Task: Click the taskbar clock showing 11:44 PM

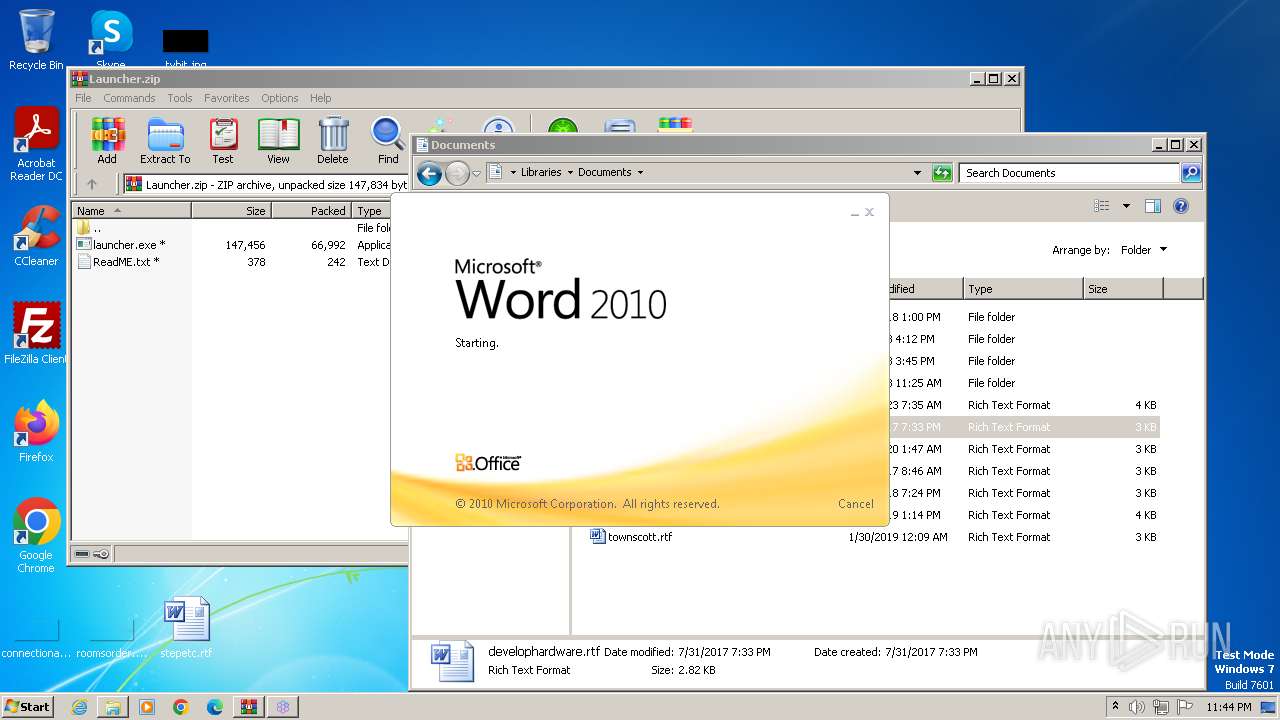Action: tap(1229, 707)
